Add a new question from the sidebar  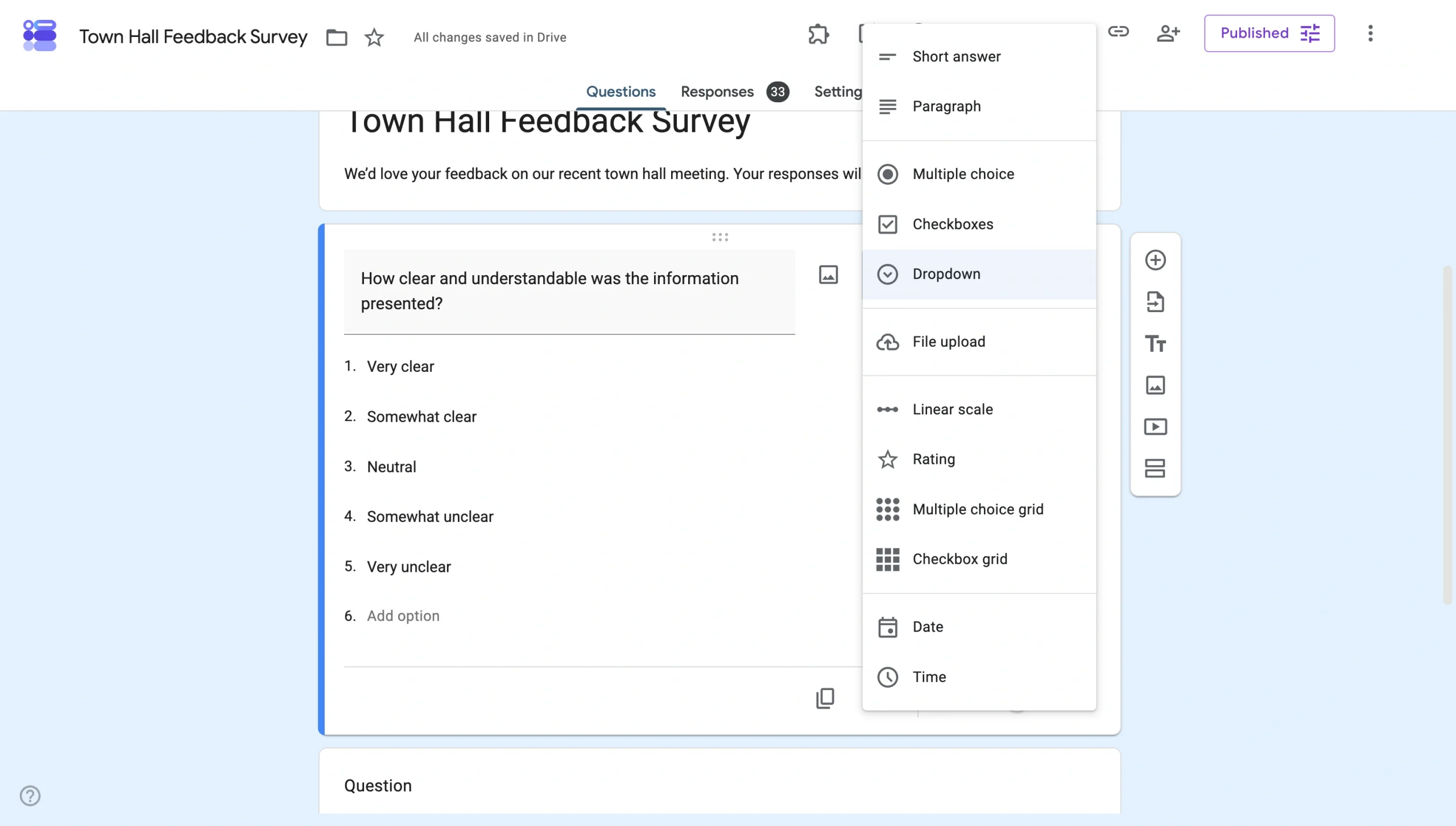click(1155, 260)
